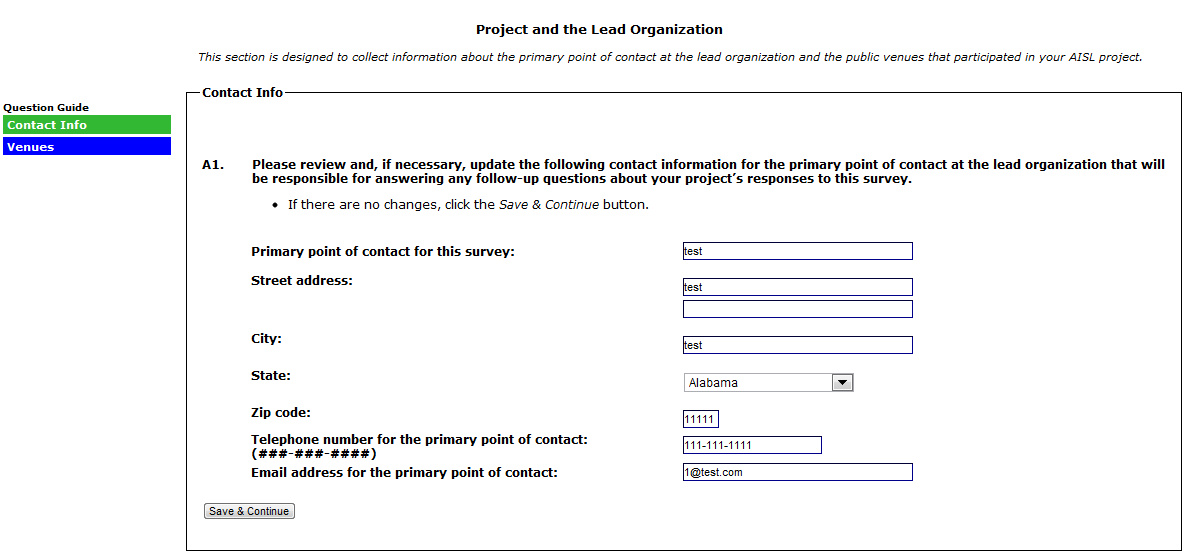This screenshot has height=559, width=1191.
Task: Click the italic 'Save & Continue' instruction text
Action: coord(548,205)
